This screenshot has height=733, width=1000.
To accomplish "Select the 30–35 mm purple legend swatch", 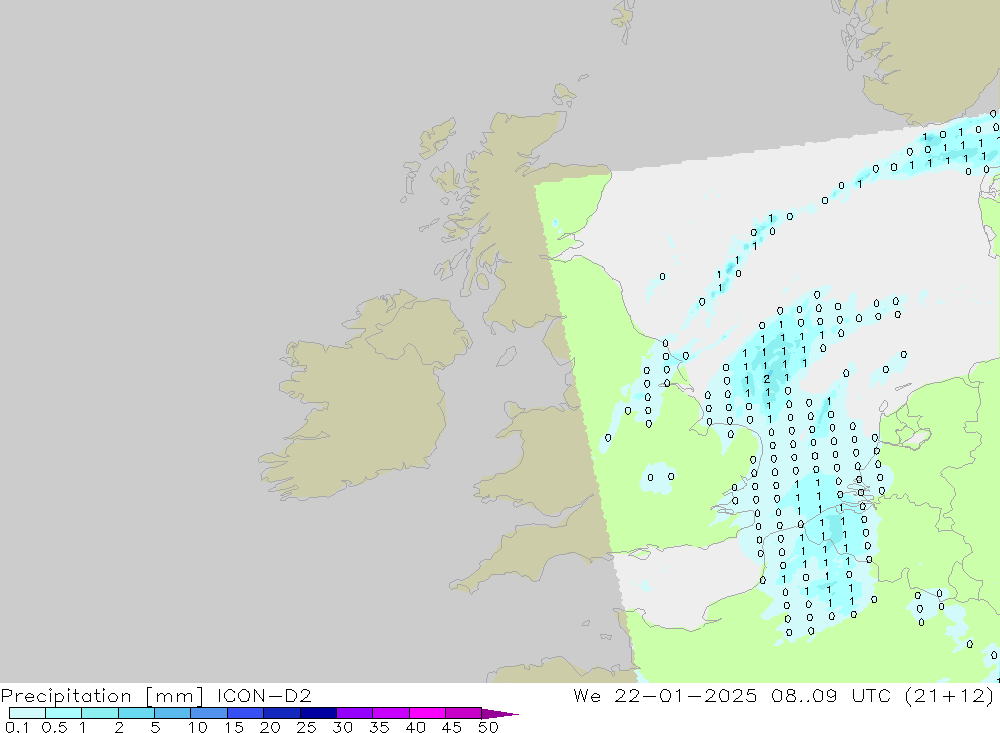I will [355, 713].
